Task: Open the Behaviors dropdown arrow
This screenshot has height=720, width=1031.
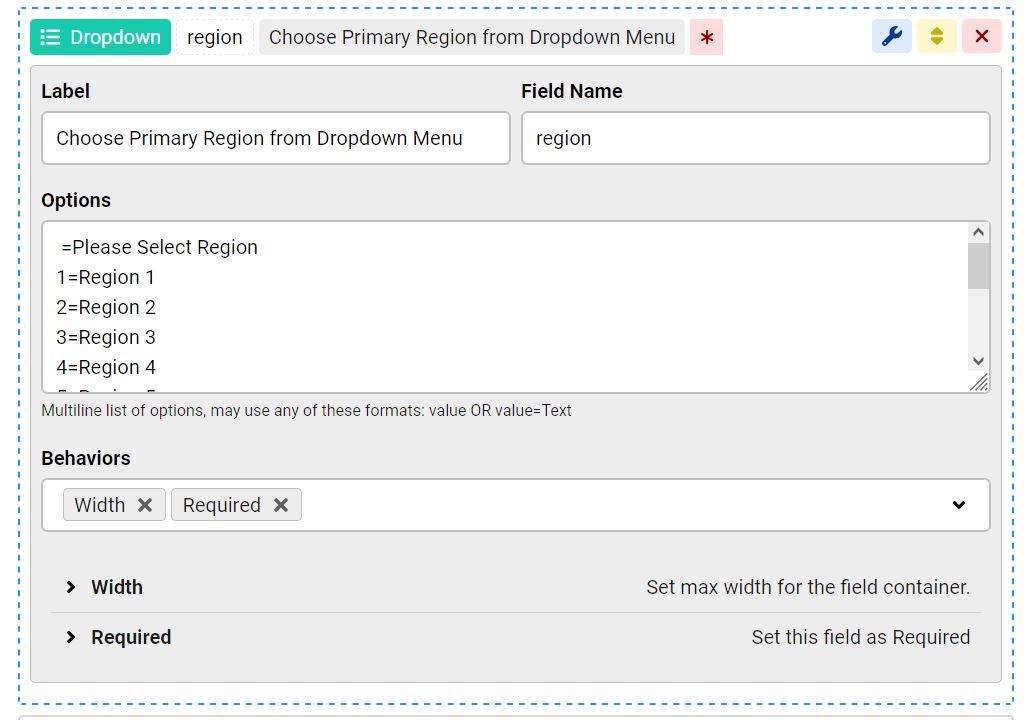Action: [959, 505]
